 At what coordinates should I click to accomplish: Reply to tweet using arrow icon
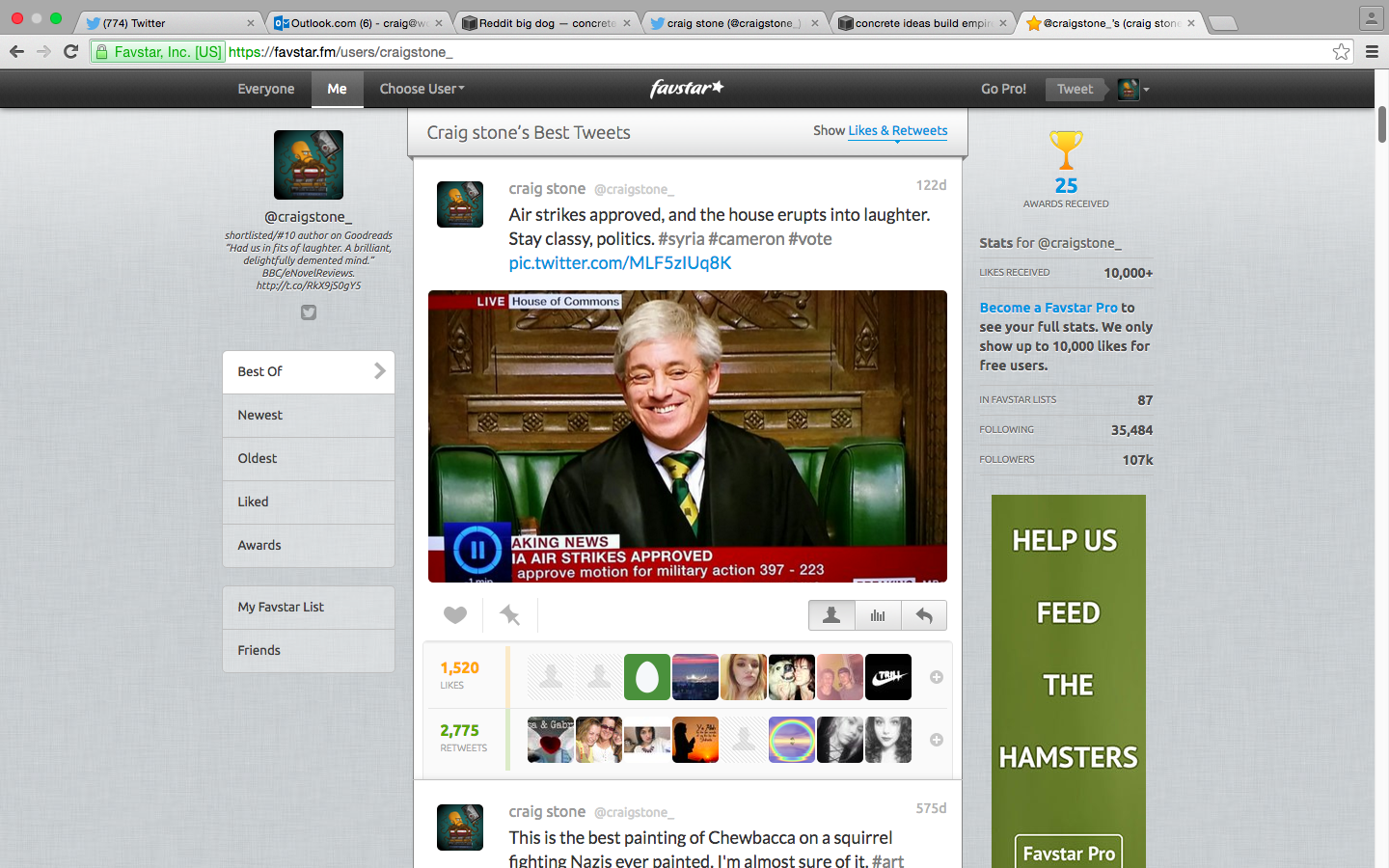pyautogui.click(x=924, y=615)
